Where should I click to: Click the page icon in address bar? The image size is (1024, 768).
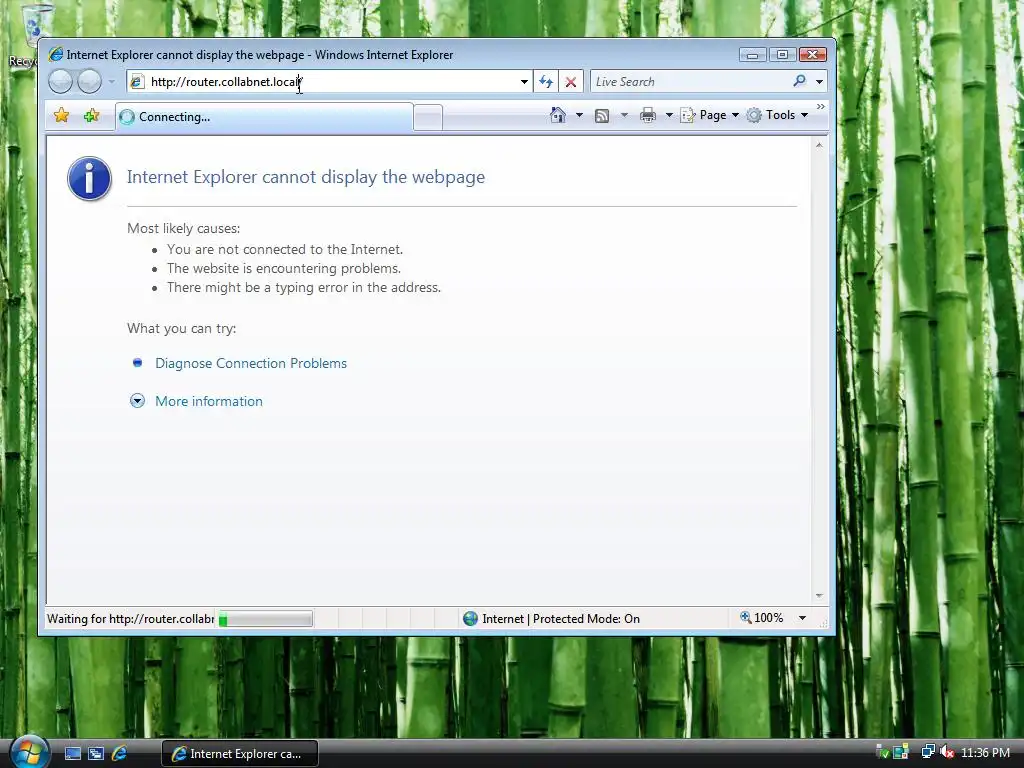click(x=136, y=82)
